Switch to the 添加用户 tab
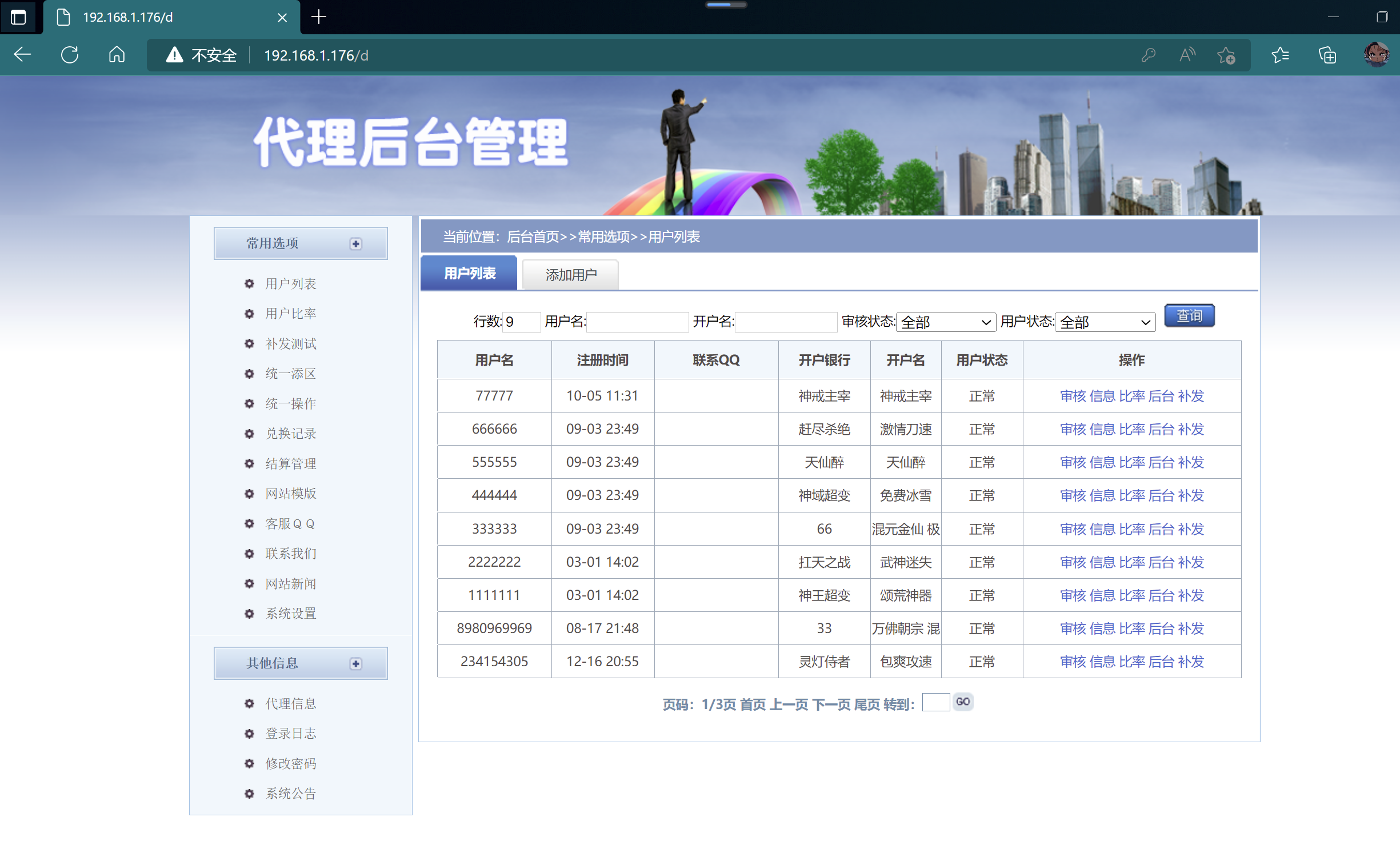Image resolution: width=1400 pixels, height=853 pixels. tap(570, 275)
